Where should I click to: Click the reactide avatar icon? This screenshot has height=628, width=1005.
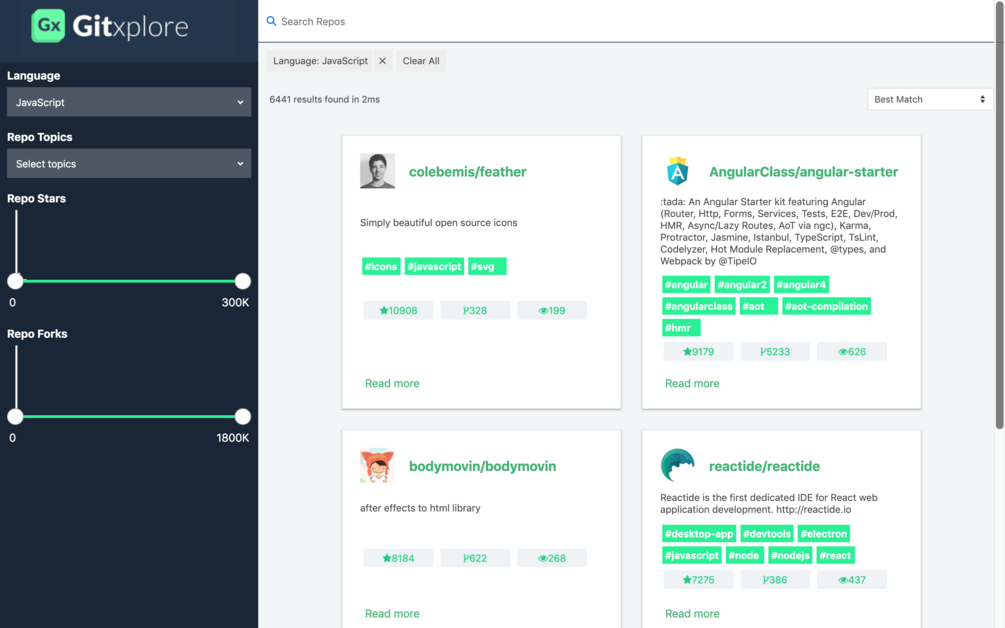click(676, 465)
